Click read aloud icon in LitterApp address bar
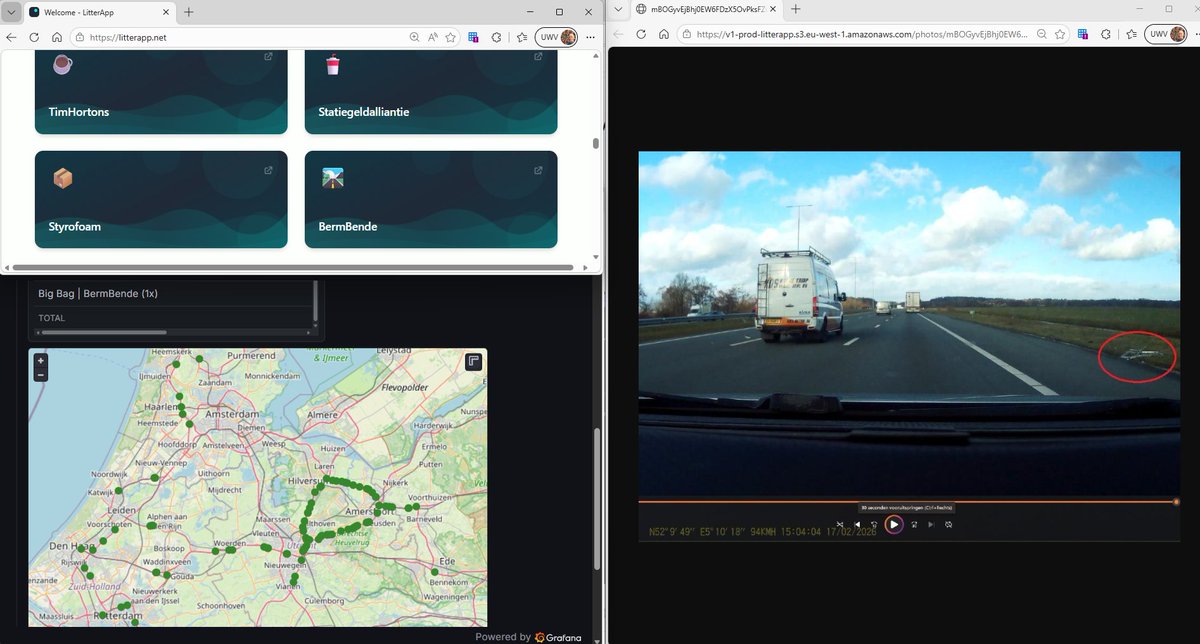The width and height of the screenshot is (1200, 644). tap(433, 37)
